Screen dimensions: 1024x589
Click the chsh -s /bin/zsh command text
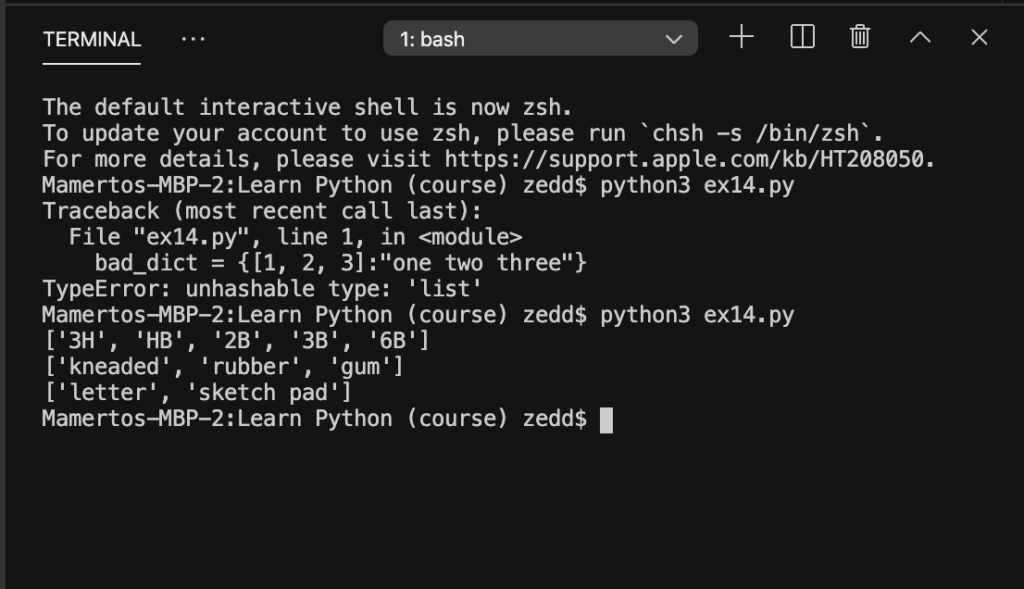(x=756, y=133)
